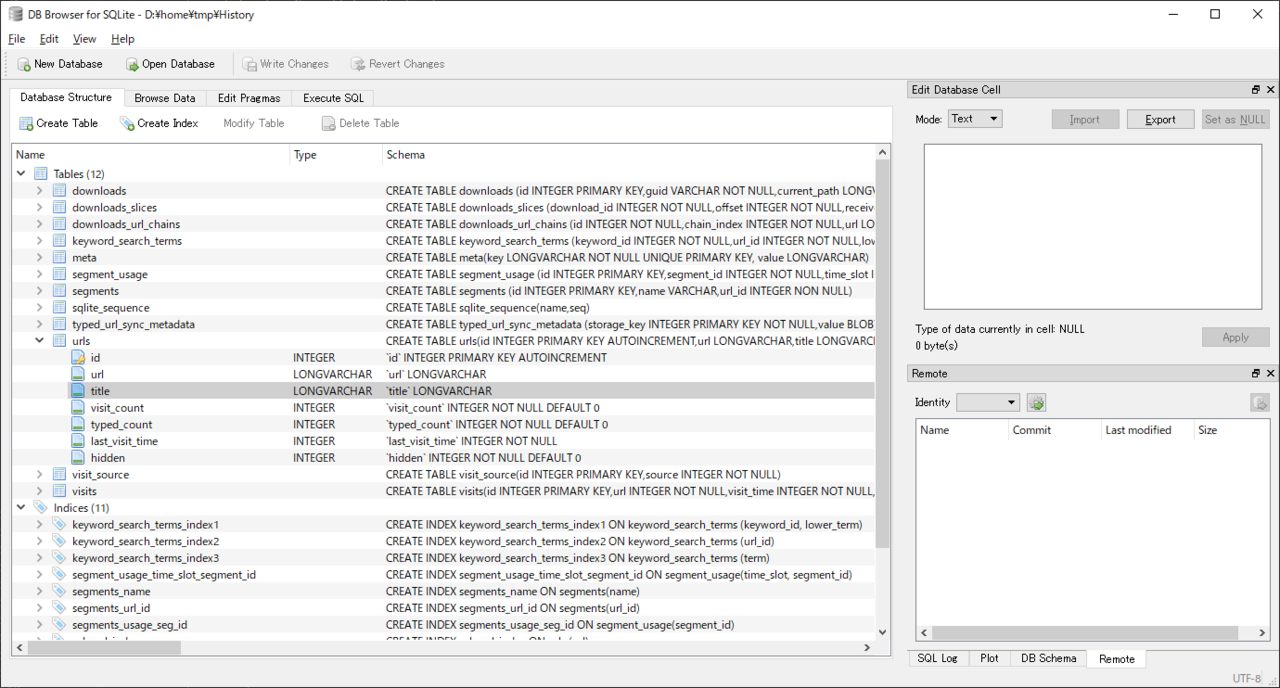Collapse the Indices (11) group
Image resolution: width=1280 pixels, height=688 pixels.
(22, 508)
